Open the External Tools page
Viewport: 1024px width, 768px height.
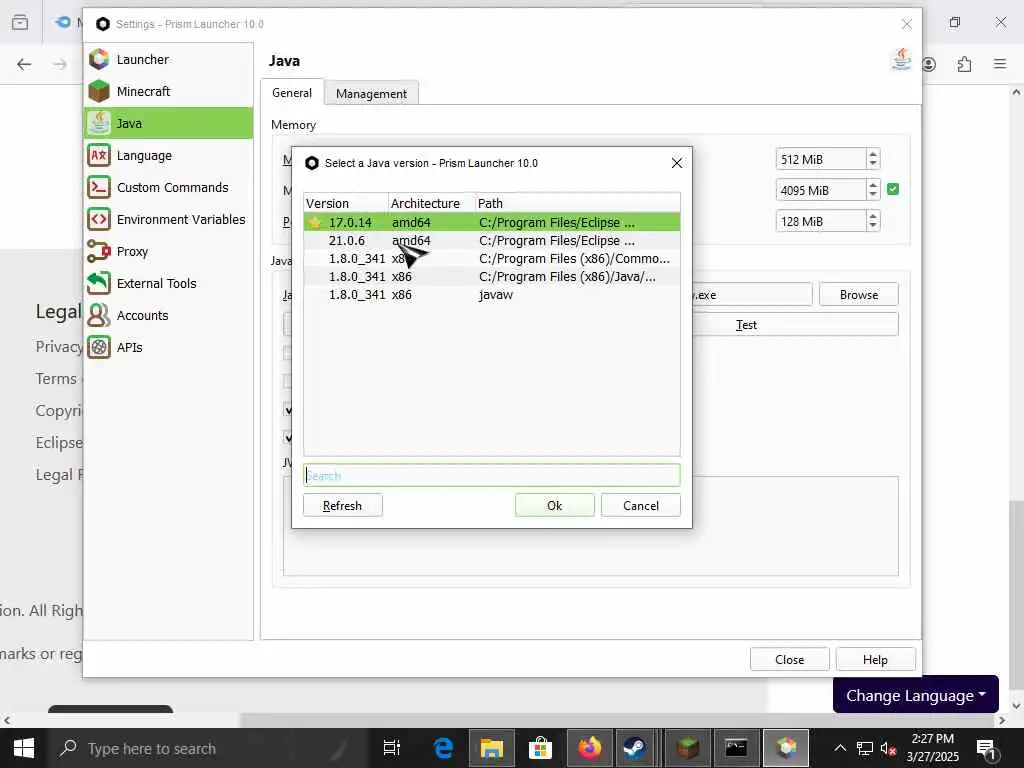click(x=168, y=283)
